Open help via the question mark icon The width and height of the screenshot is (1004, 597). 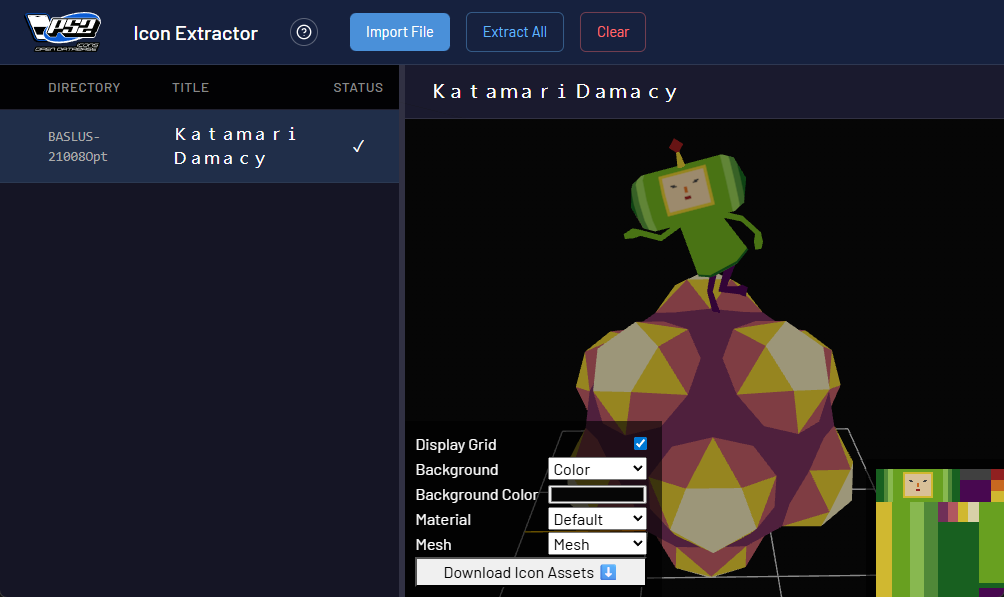coord(304,32)
